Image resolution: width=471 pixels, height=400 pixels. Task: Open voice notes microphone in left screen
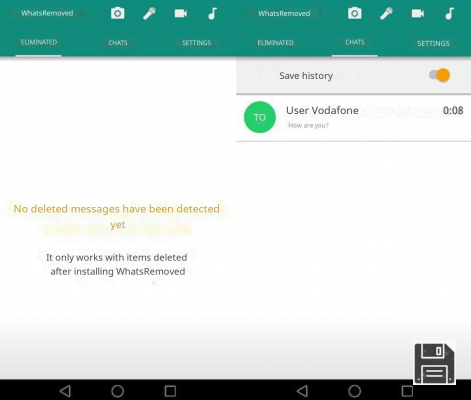pyautogui.click(x=149, y=14)
